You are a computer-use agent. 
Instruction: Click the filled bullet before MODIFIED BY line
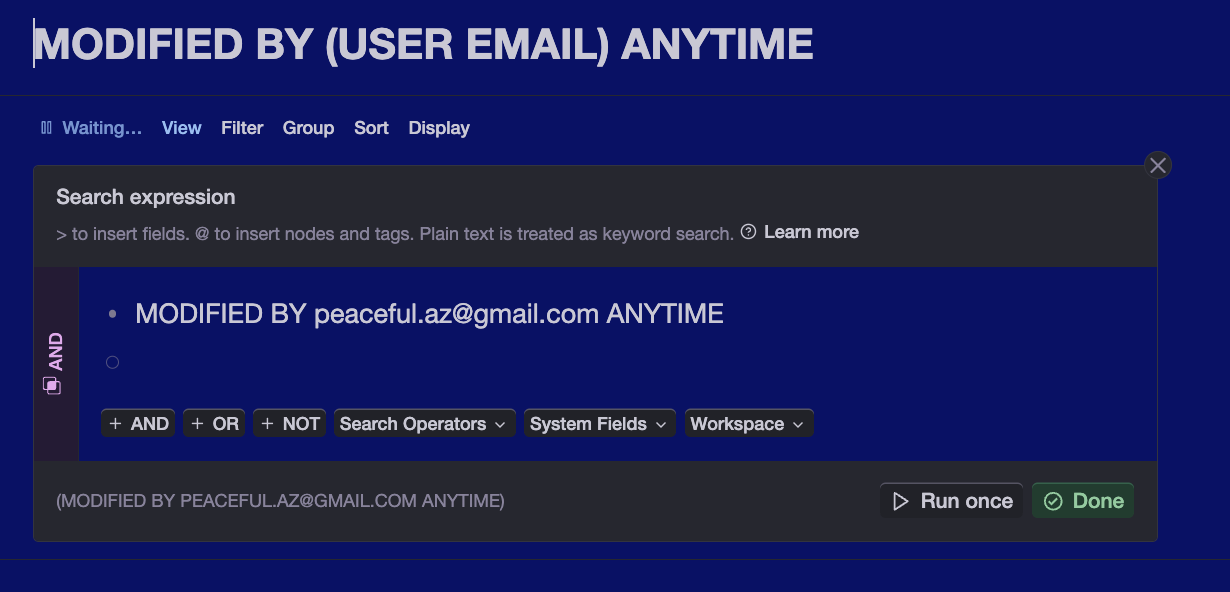tap(113, 314)
